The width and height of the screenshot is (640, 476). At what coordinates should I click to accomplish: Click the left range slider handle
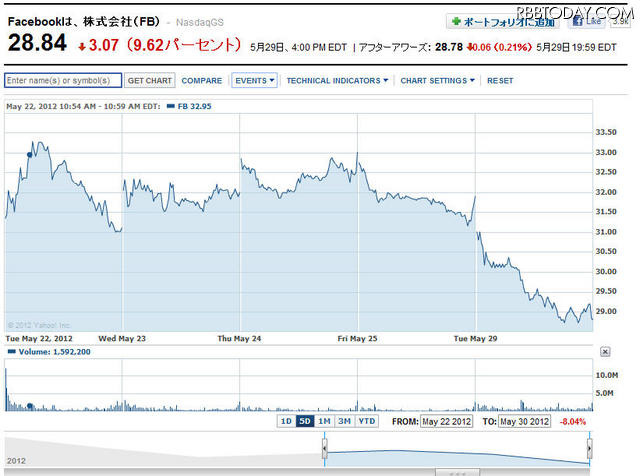click(x=324, y=449)
